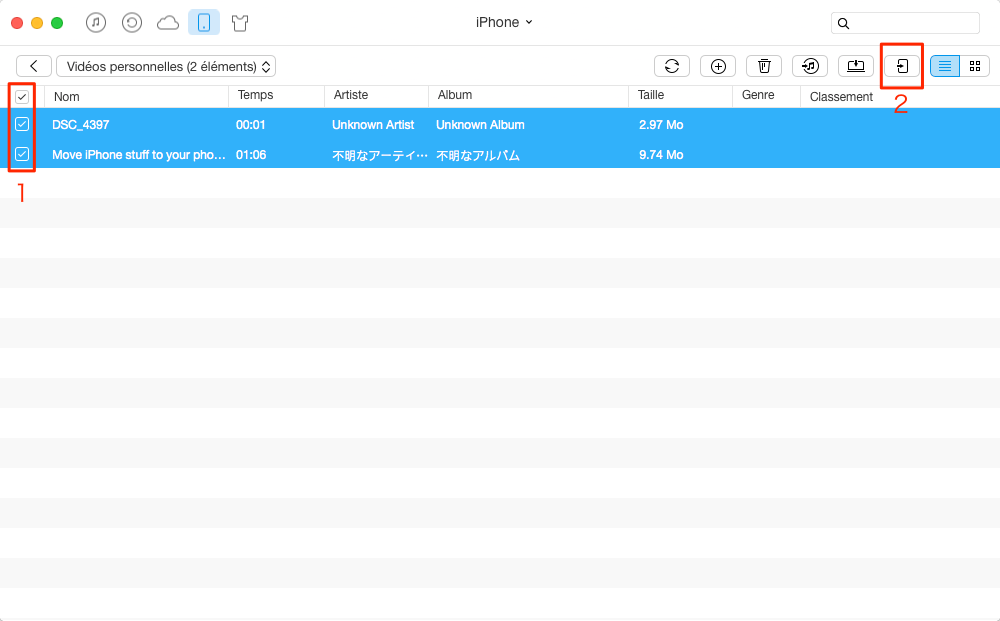The width and height of the screenshot is (1000, 621).
Task: Click inside the search field
Action: (x=905, y=24)
